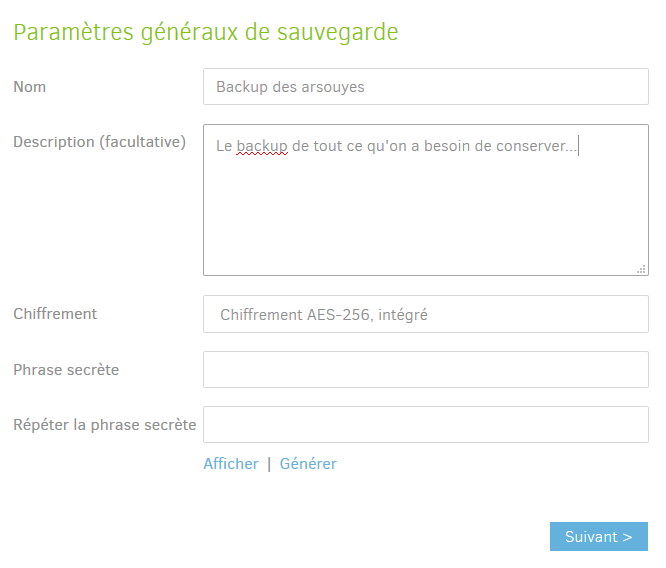Viewport: 666px width, 568px height.
Task: Click the Paramètres généraux de sauvegarde heading
Action: tap(206, 33)
